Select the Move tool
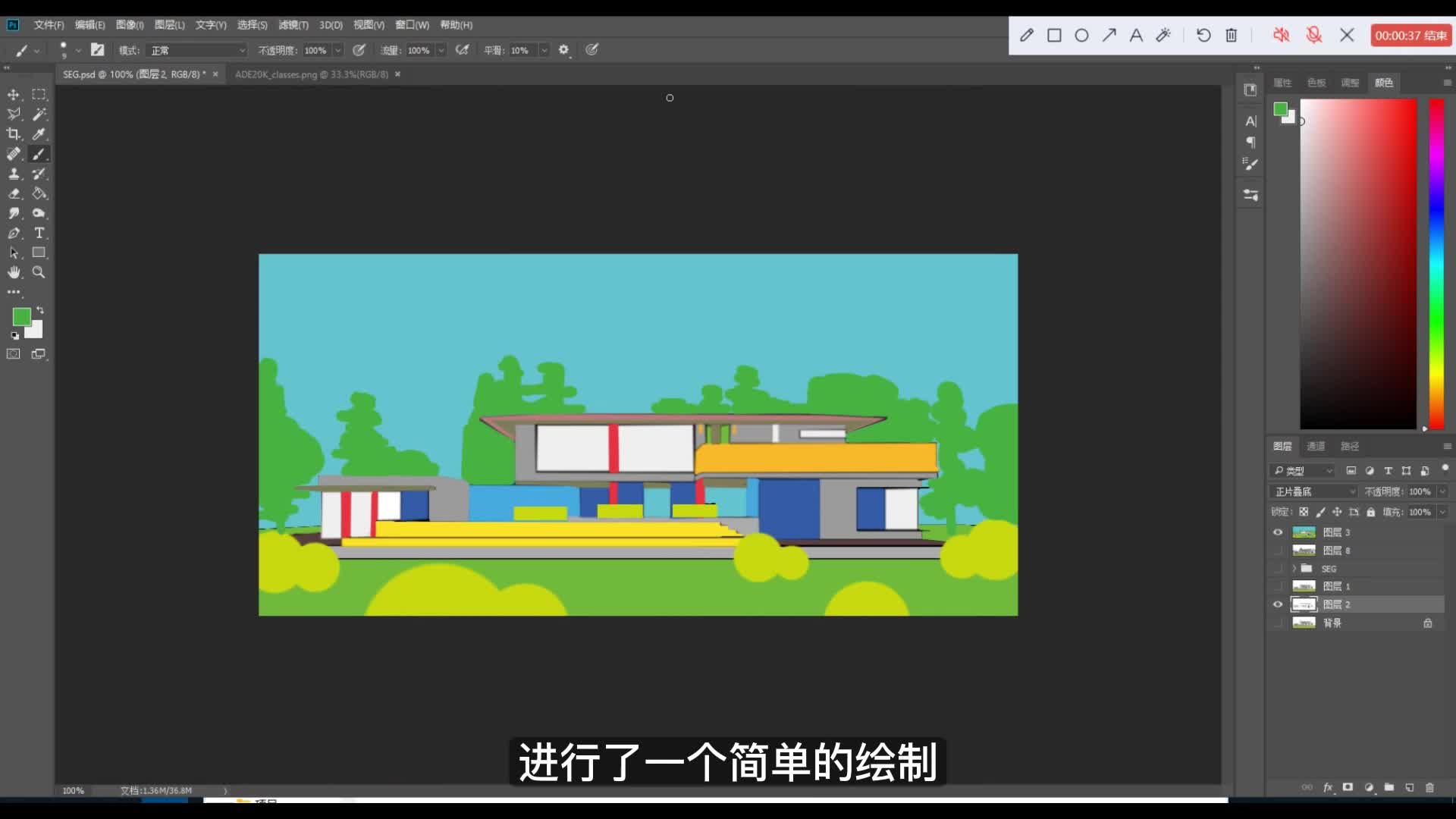Image resolution: width=1456 pixels, height=819 pixels. coord(14,95)
